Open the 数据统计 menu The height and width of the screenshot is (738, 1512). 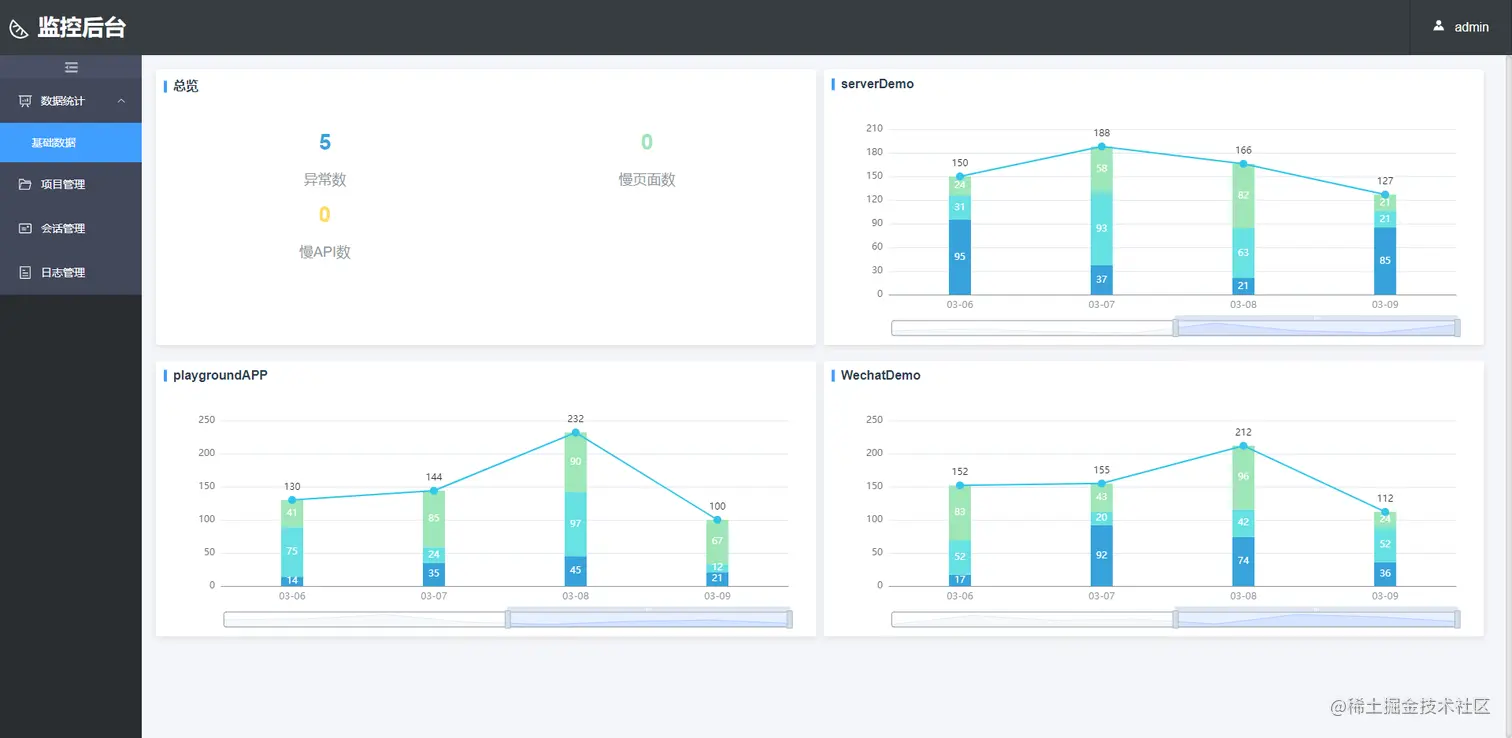tap(71, 101)
